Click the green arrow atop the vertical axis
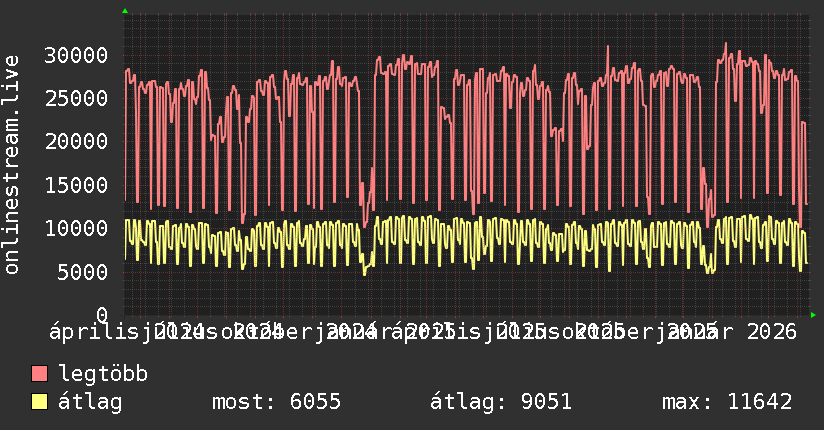 click(125, 11)
